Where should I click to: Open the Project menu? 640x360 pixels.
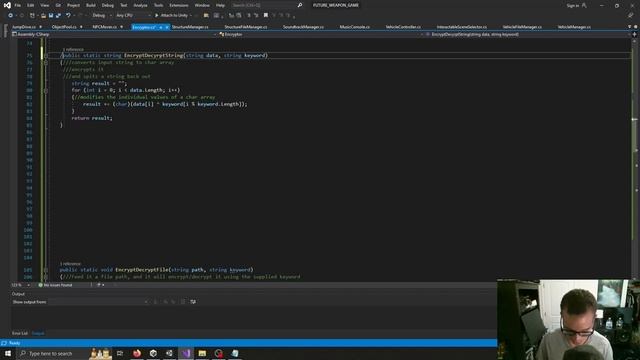coord(73,5)
